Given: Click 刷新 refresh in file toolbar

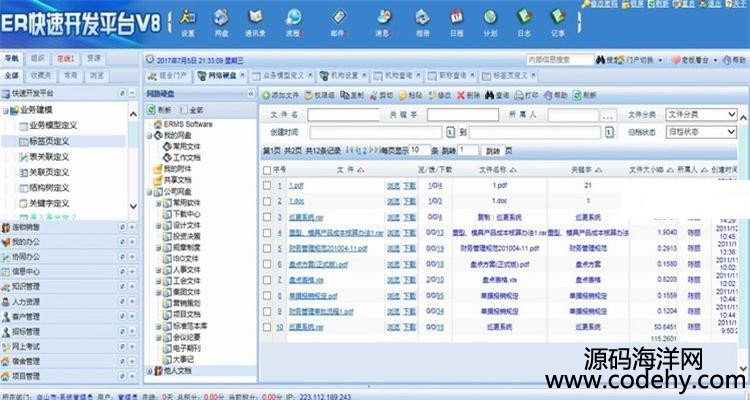Looking at the screenshot, I should click(x=585, y=95).
